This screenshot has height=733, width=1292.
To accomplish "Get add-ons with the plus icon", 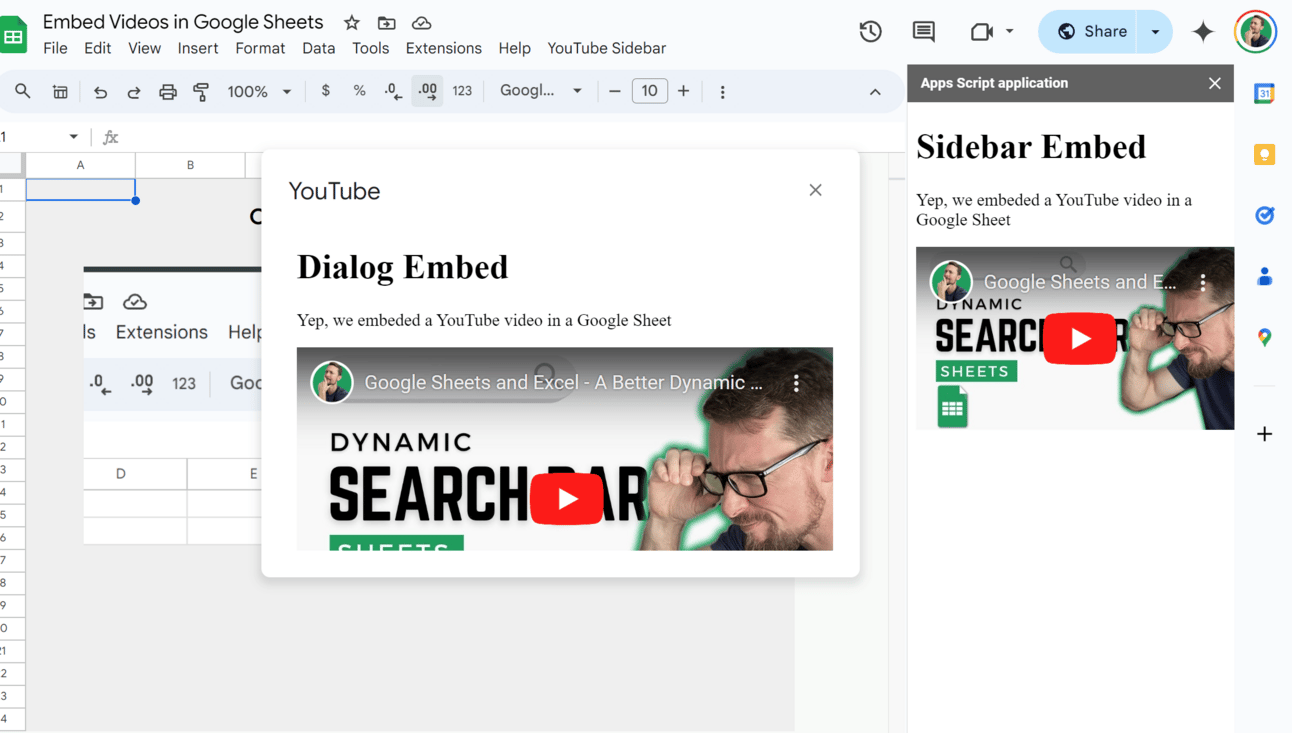I will point(1264,434).
